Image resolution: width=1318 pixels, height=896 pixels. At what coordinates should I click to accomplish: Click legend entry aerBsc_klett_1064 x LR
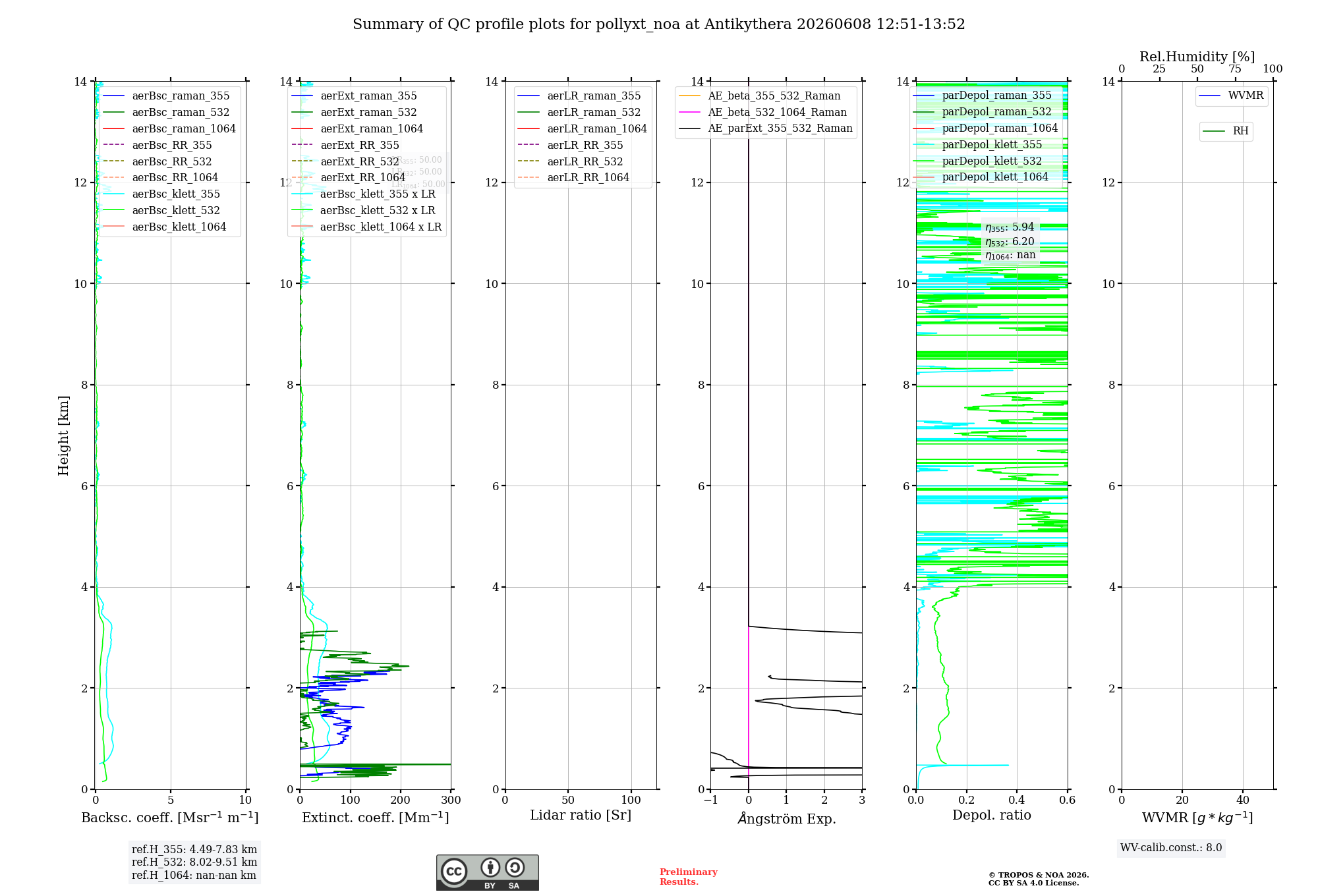click(366, 227)
